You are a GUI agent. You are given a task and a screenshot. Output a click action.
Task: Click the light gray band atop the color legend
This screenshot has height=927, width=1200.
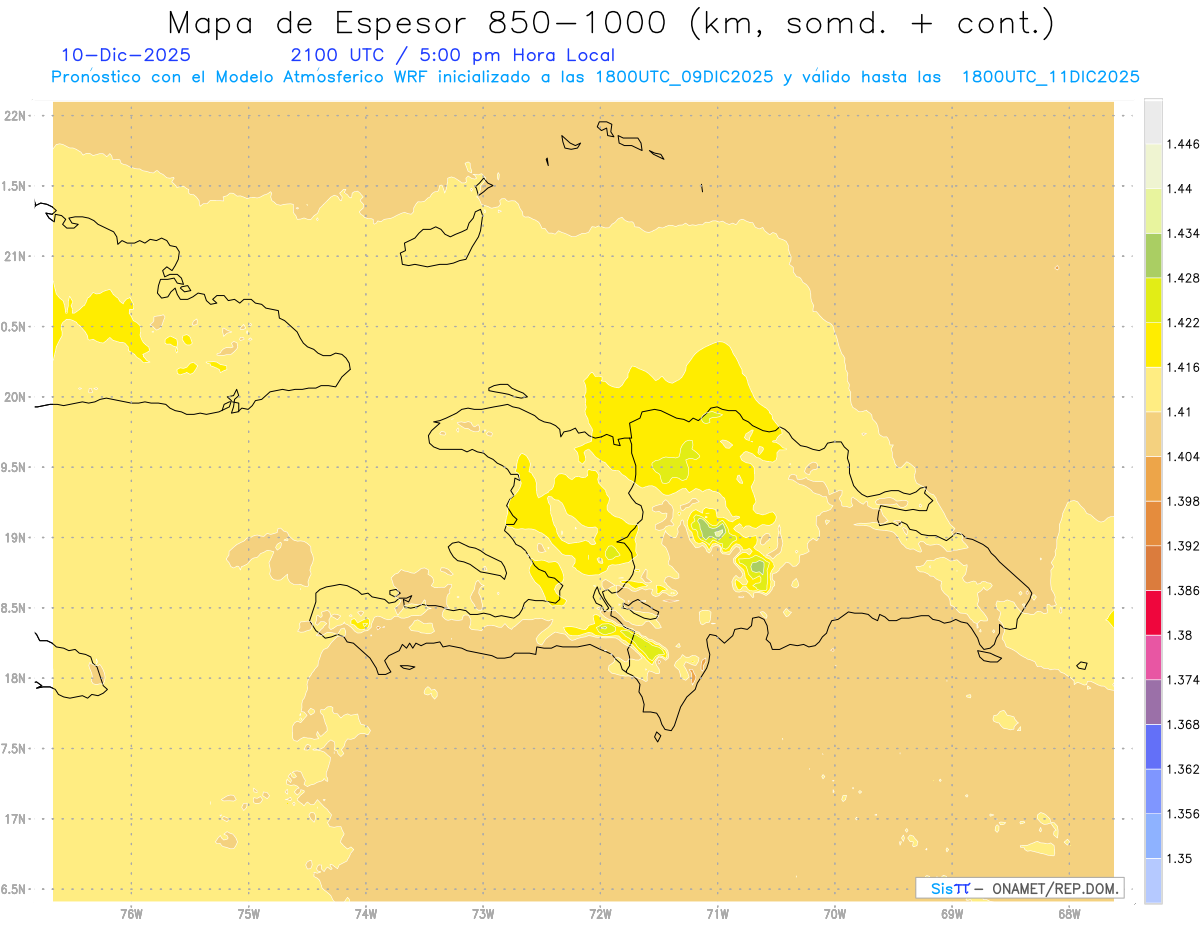point(1153,121)
